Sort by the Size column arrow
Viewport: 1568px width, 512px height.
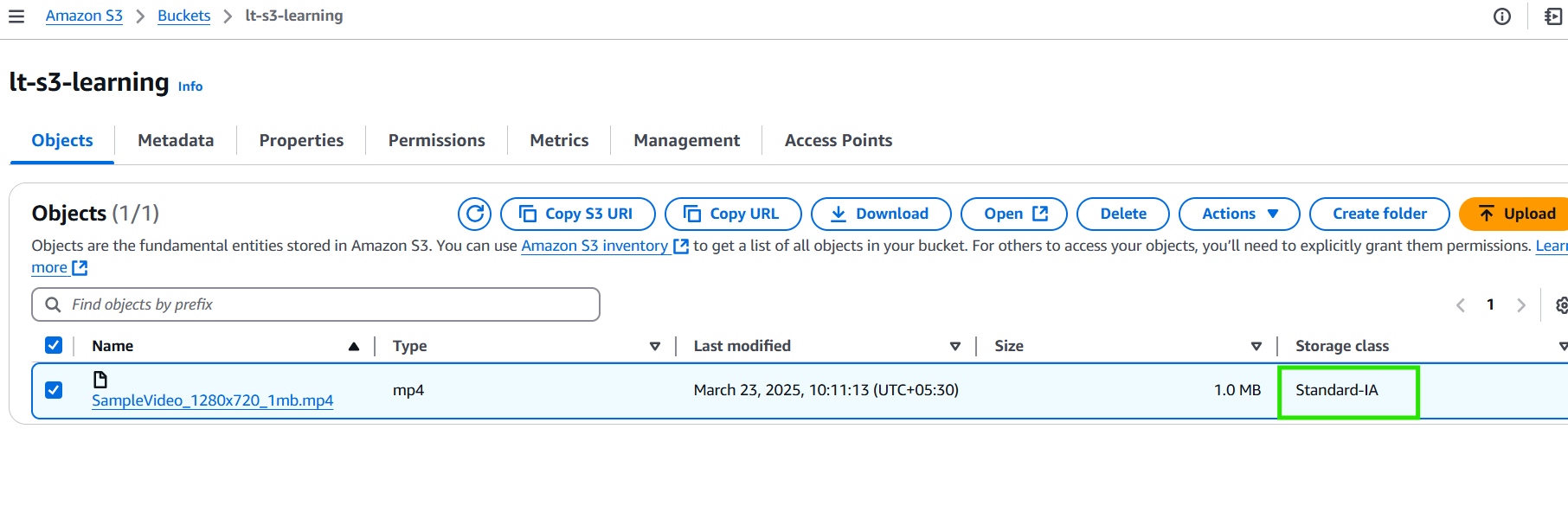(x=1256, y=346)
